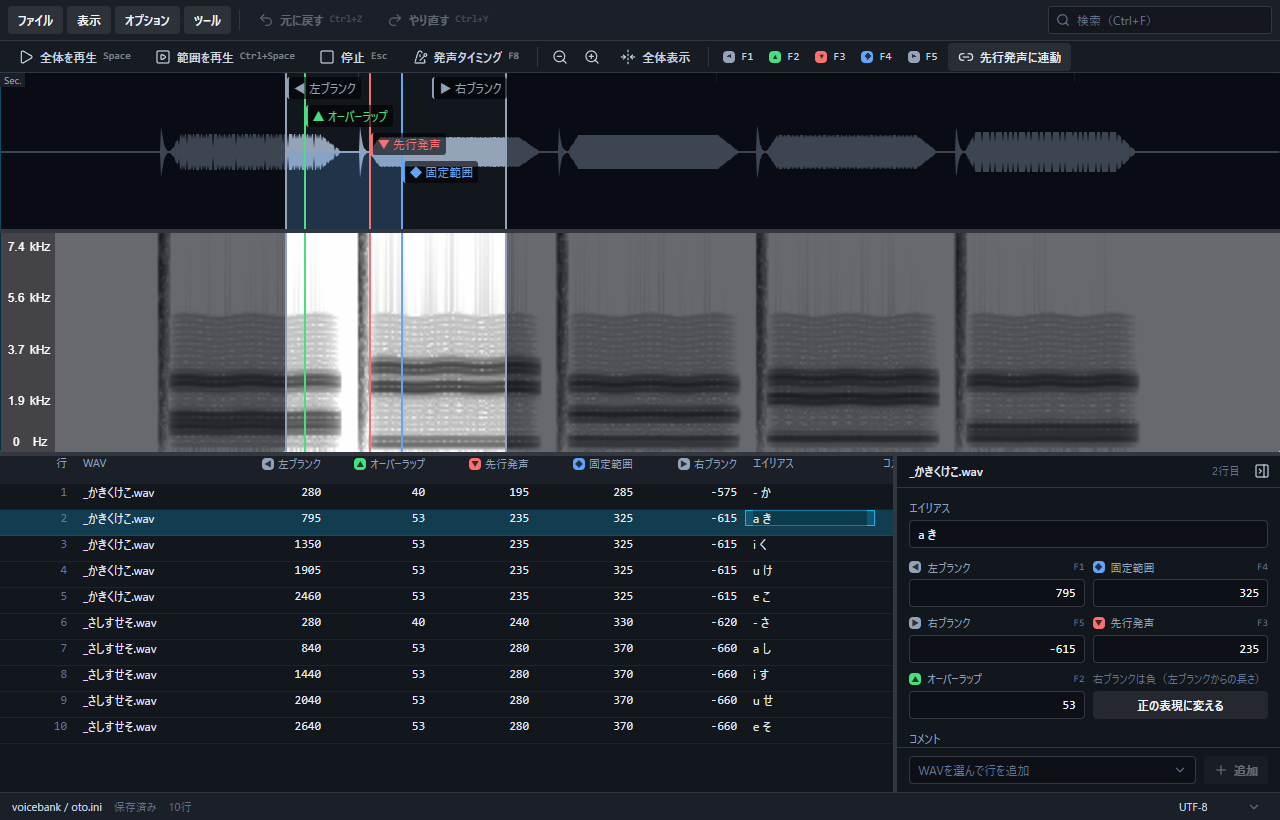Open the 表示 menu

coord(89,20)
